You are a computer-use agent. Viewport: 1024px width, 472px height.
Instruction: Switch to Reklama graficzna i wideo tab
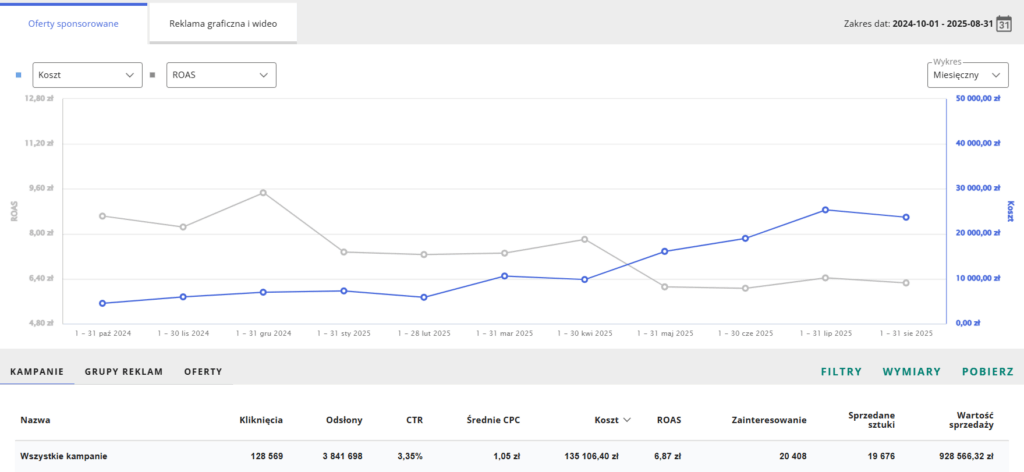coord(223,22)
